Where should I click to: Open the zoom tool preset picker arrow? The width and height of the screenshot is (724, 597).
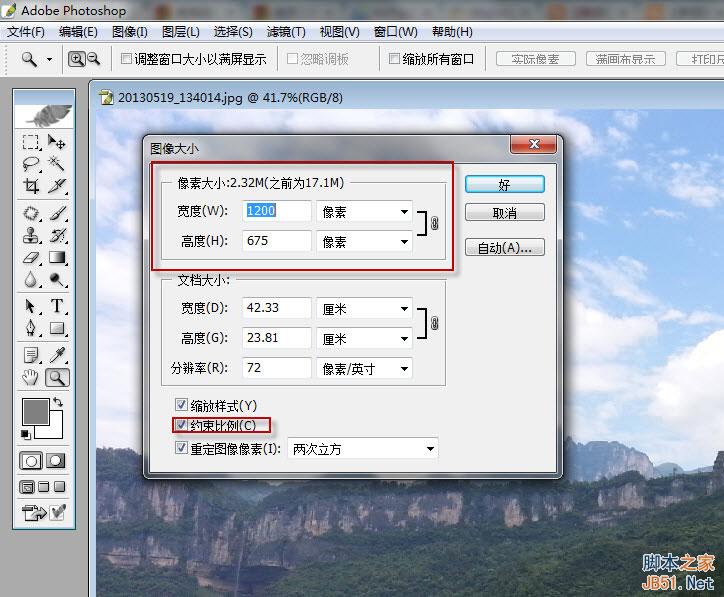point(49,60)
